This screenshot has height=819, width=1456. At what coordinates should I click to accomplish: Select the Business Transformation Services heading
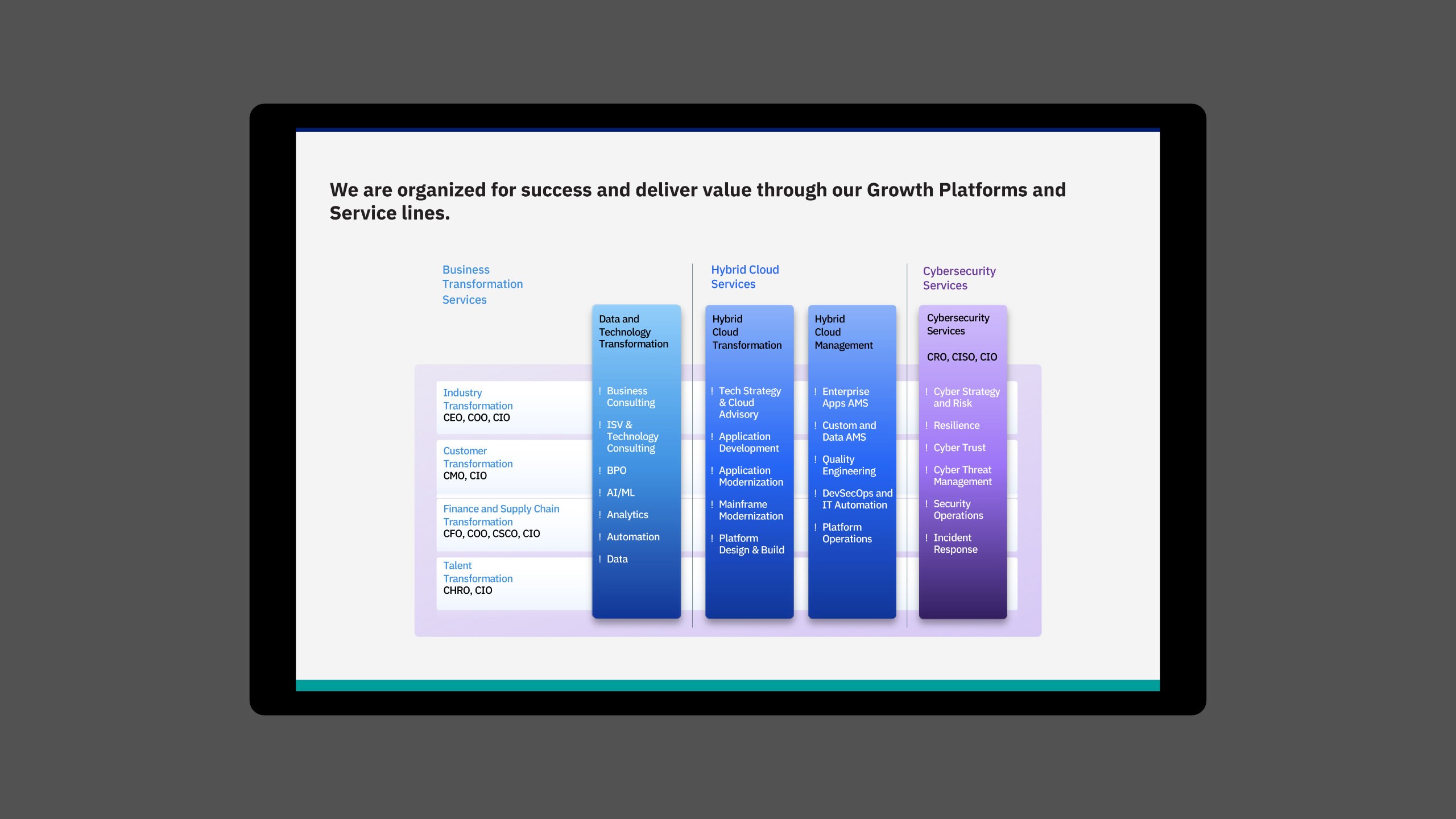coord(482,284)
